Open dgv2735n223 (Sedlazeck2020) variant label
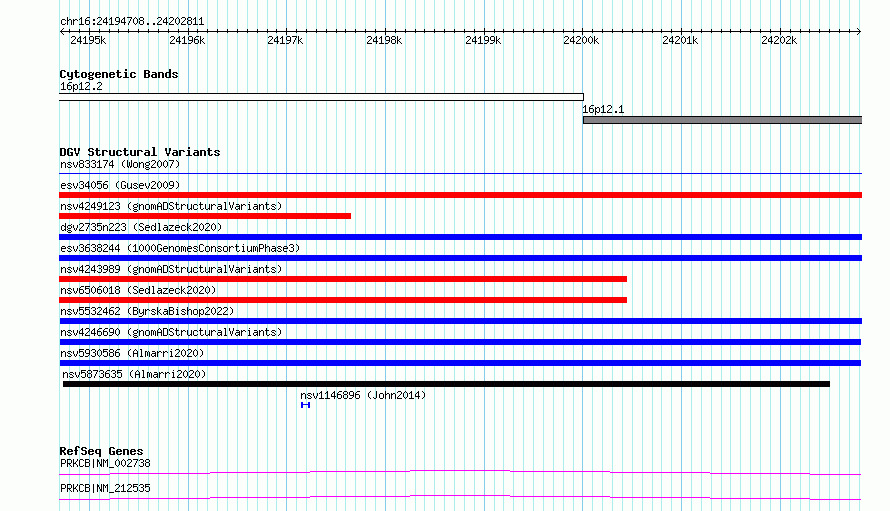The width and height of the screenshot is (890, 511). click(141, 228)
